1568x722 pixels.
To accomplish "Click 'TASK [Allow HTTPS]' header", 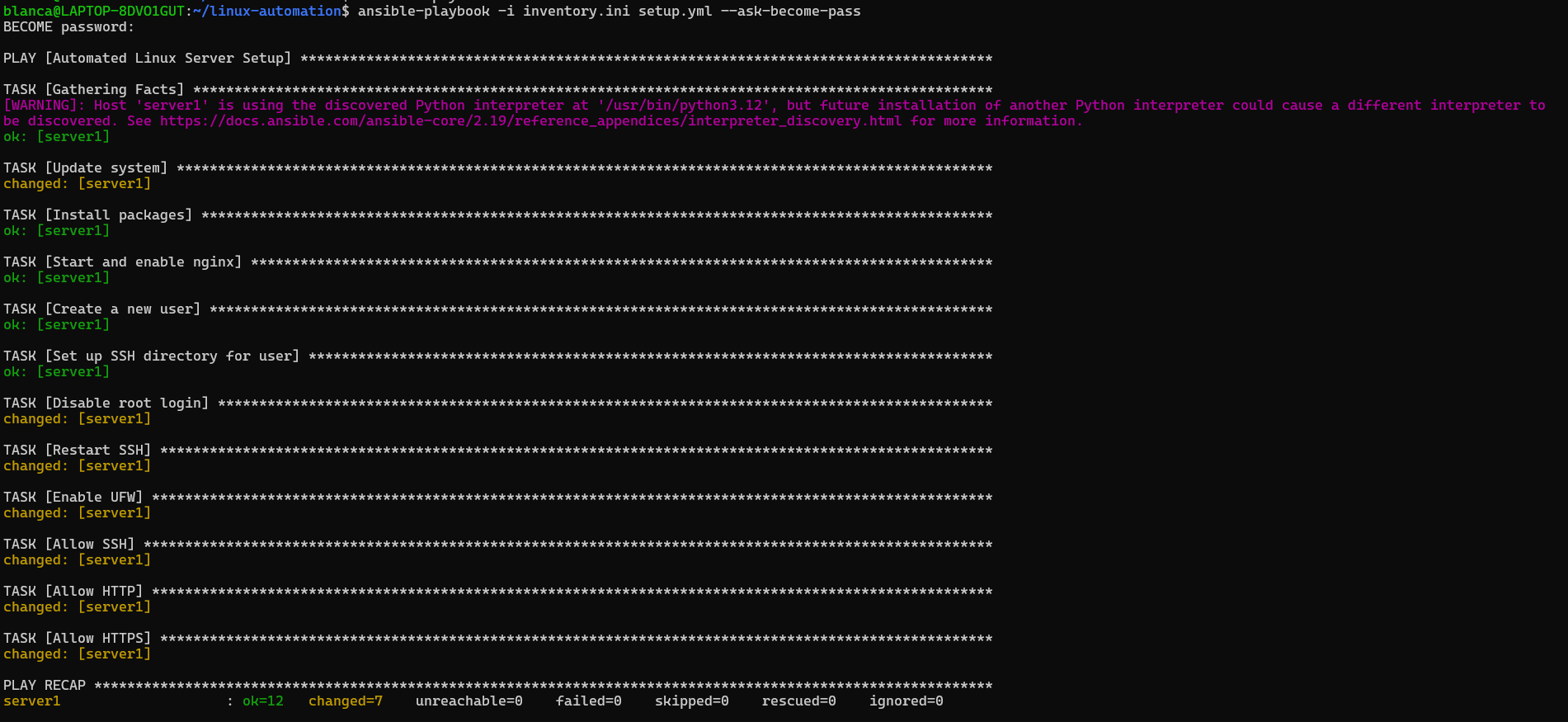I will (x=77, y=639).
